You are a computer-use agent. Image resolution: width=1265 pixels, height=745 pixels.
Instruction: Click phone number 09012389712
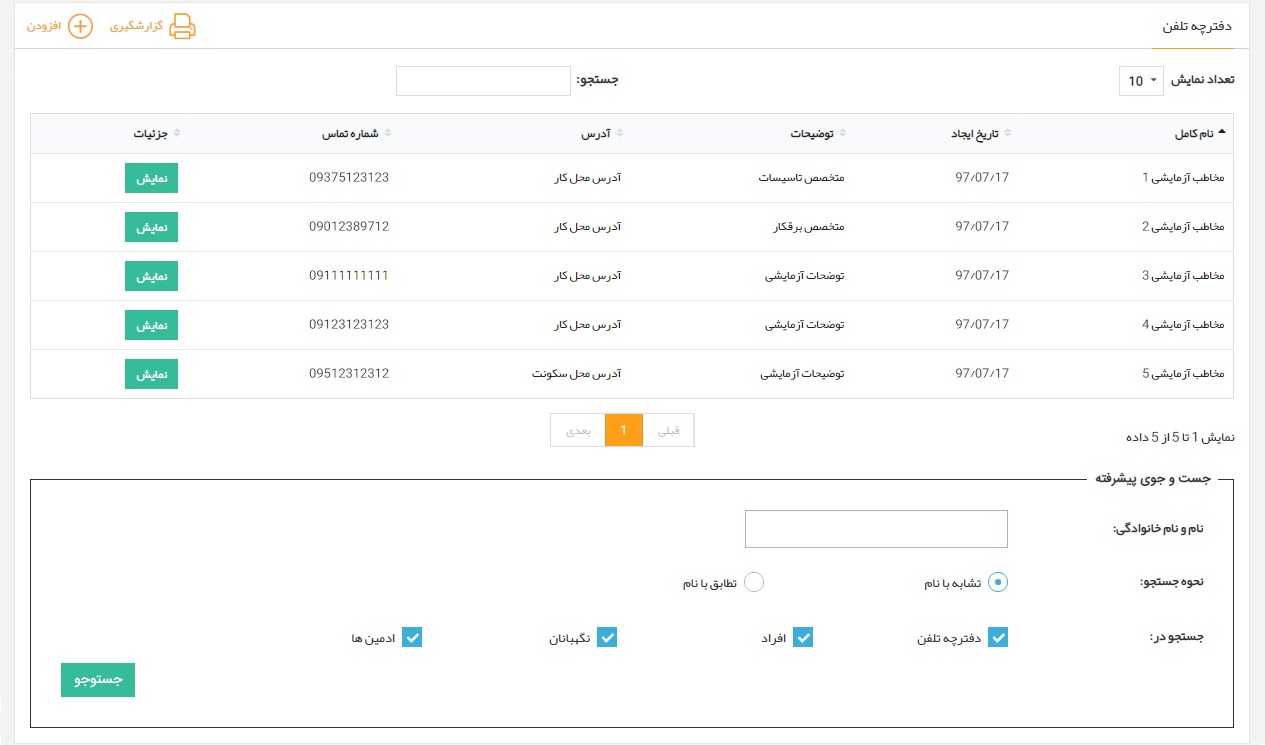[349, 227]
